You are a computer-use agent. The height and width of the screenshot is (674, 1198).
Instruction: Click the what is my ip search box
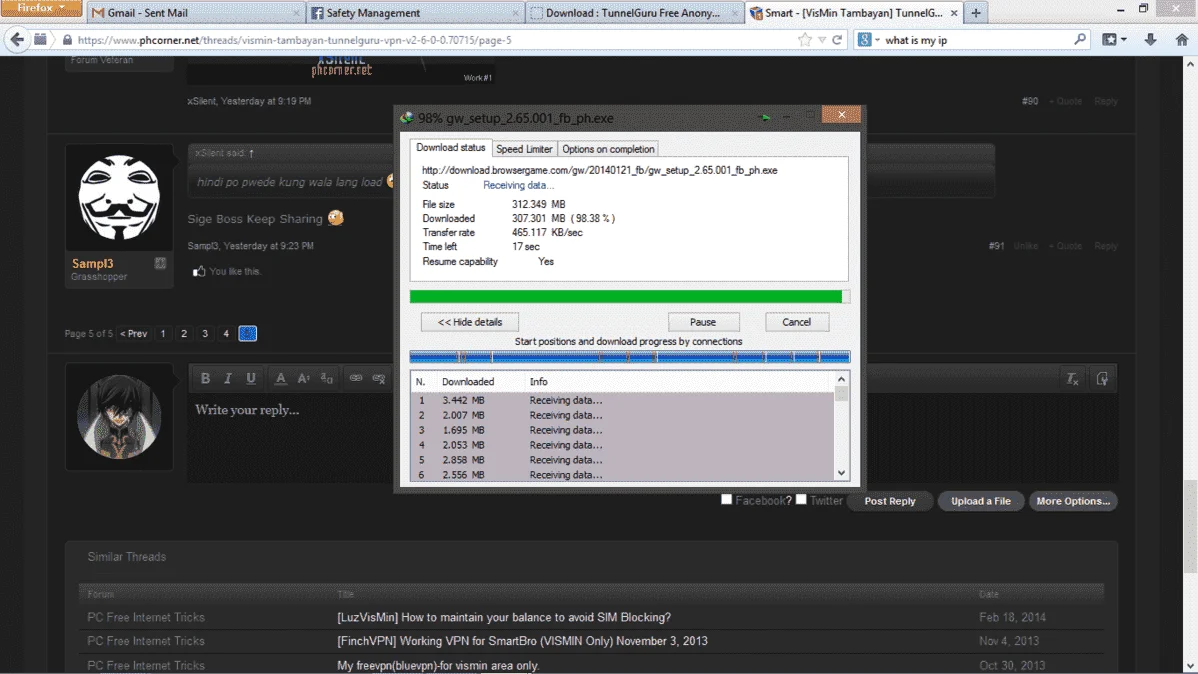coord(977,40)
